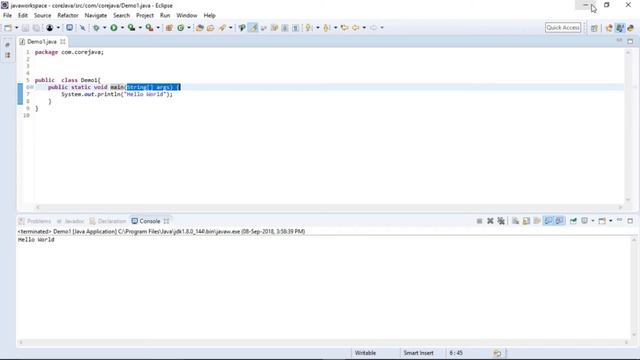Toggle Show Console on Standard Out

point(548,221)
